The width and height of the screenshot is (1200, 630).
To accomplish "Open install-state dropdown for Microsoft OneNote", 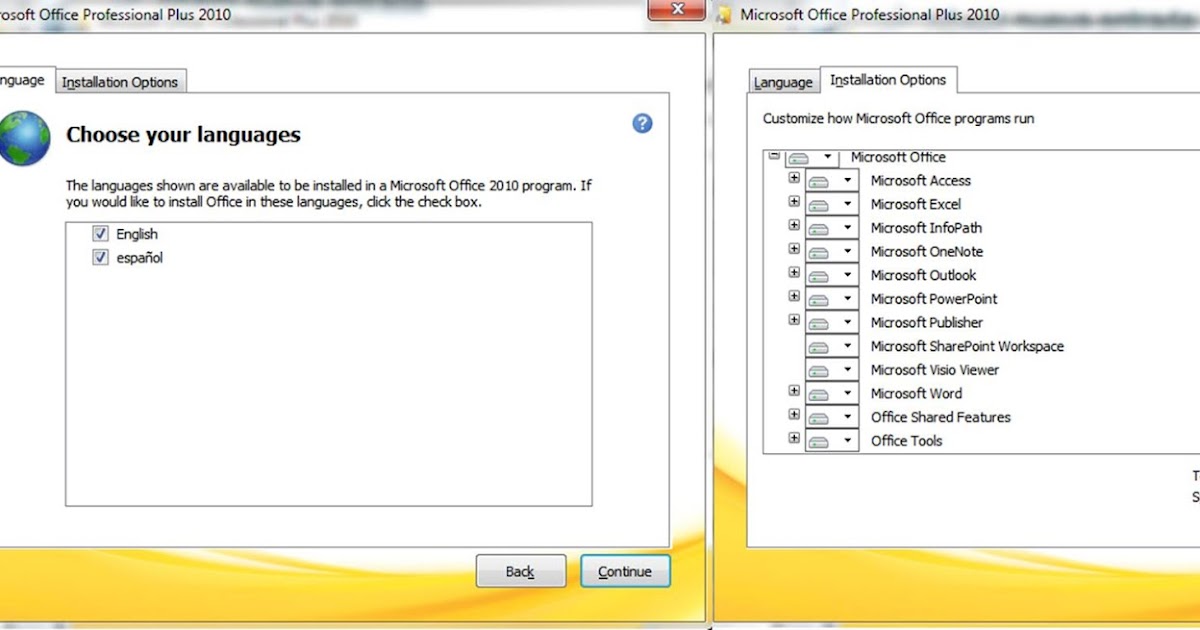I will [832, 252].
